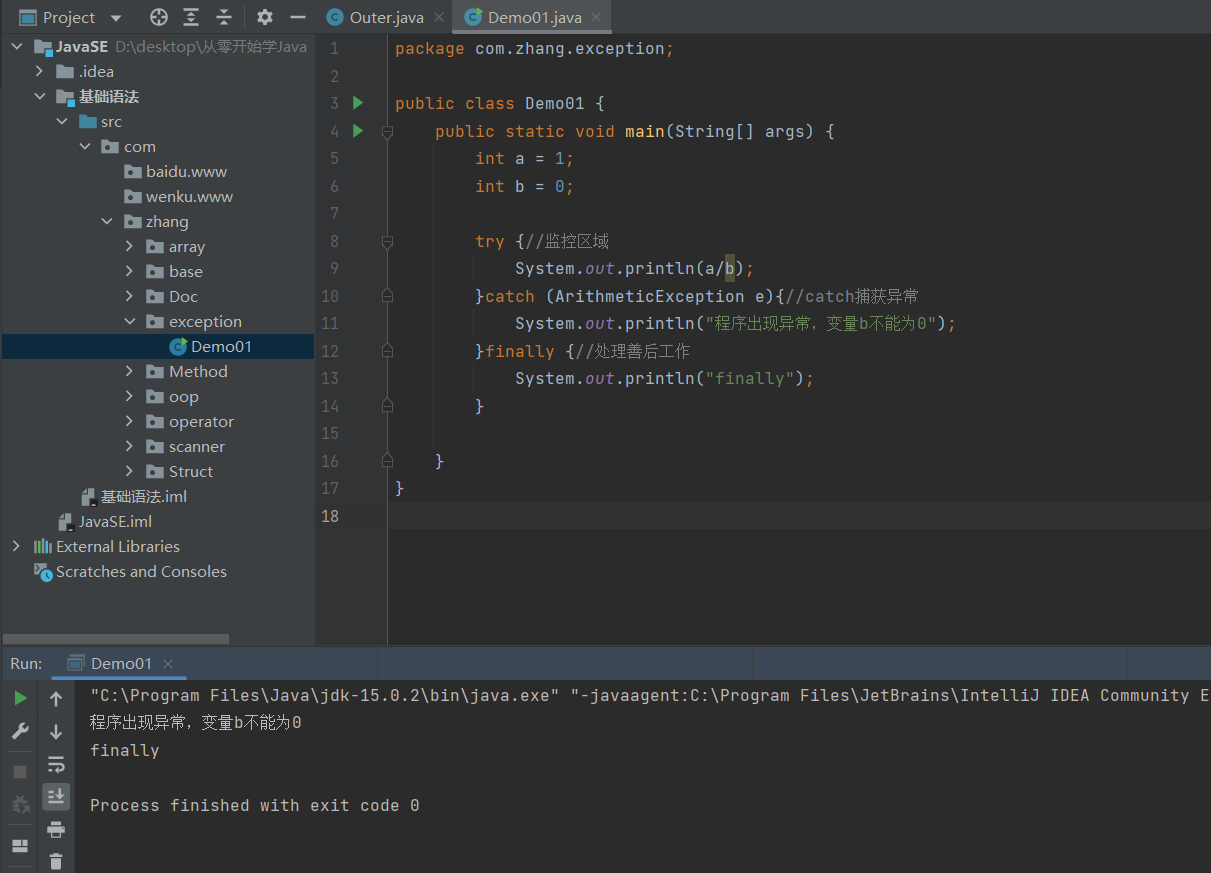The image size is (1211, 873).
Task: Expand the .idea folder
Action: tap(39, 72)
